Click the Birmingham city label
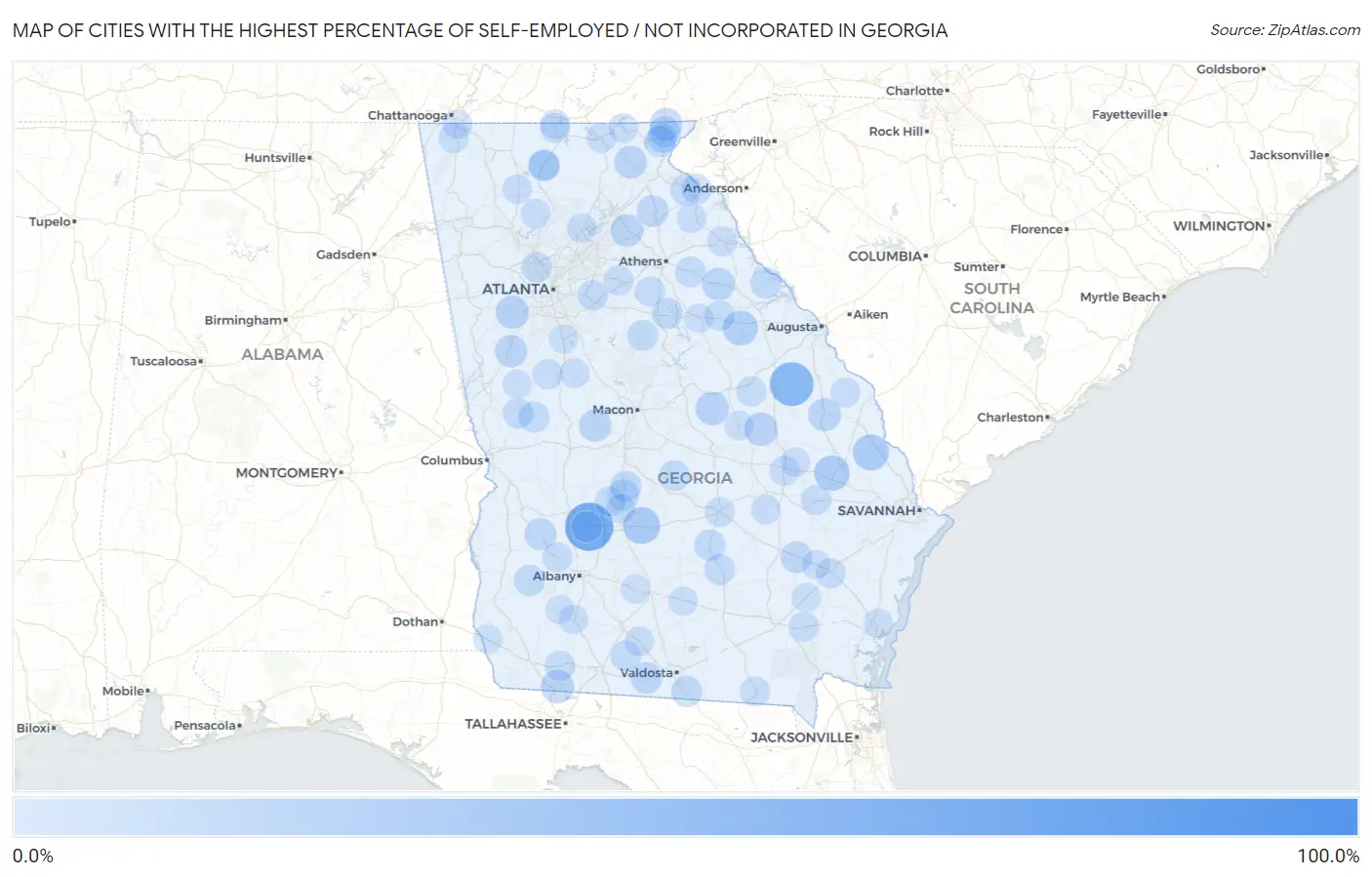 [243, 320]
